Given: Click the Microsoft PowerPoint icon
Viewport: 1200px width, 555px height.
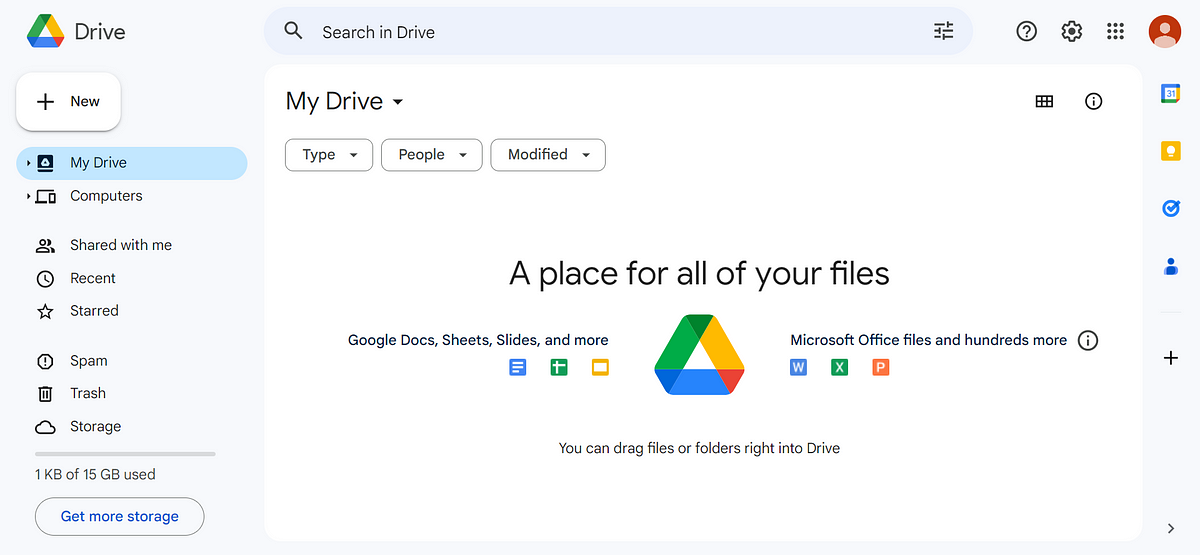Looking at the screenshot, I should tap(881, 367).
